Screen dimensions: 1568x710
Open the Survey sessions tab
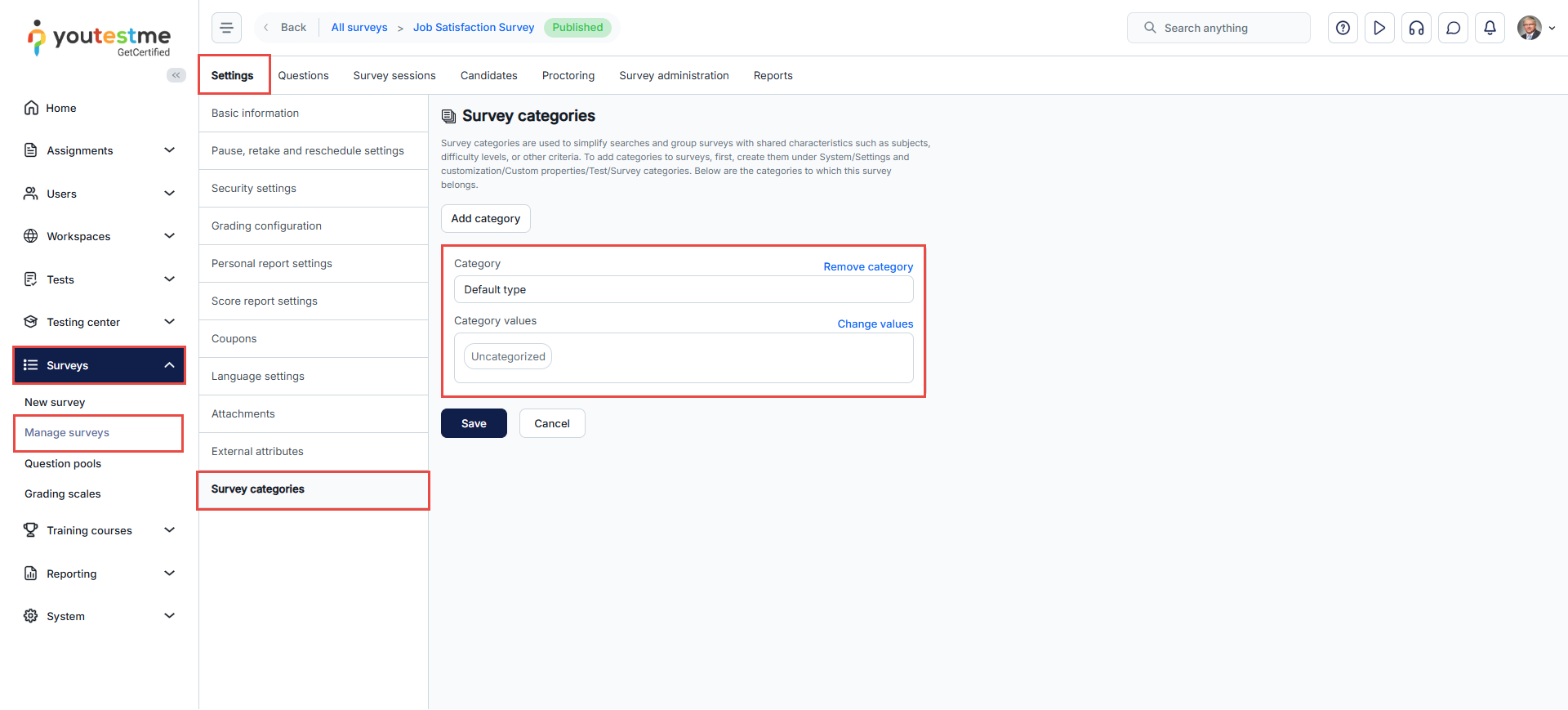pyautogui.click(x=394, y=75)
